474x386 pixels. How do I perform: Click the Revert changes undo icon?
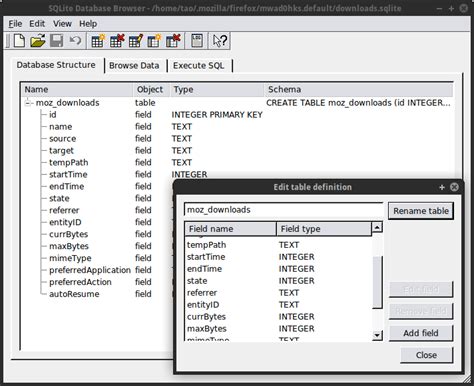point(75,41)
